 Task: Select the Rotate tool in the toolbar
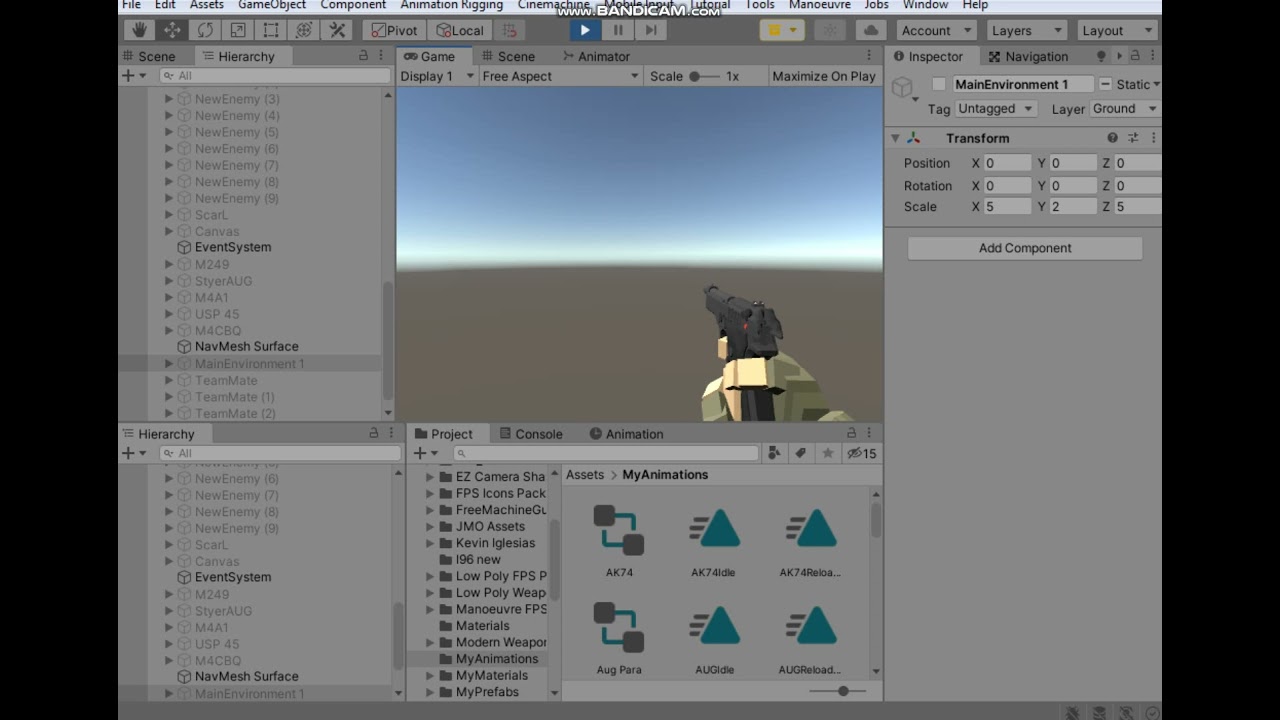click(205, 30)
